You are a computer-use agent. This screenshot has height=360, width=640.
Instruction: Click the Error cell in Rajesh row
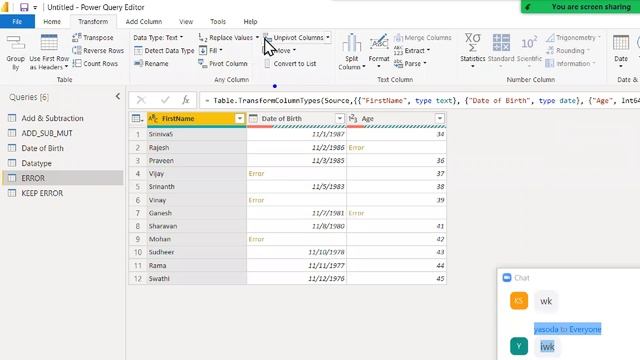pos(396,147)
